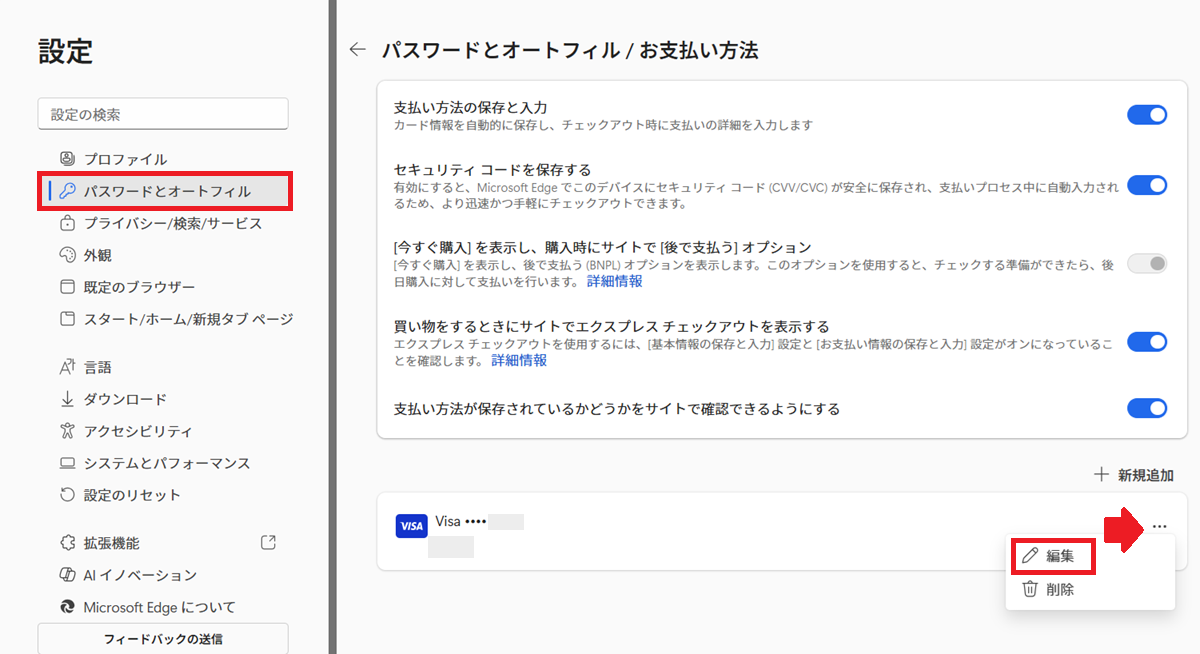Click the back arrow beside the page title
1200x654 pixels.
point(357,49)
